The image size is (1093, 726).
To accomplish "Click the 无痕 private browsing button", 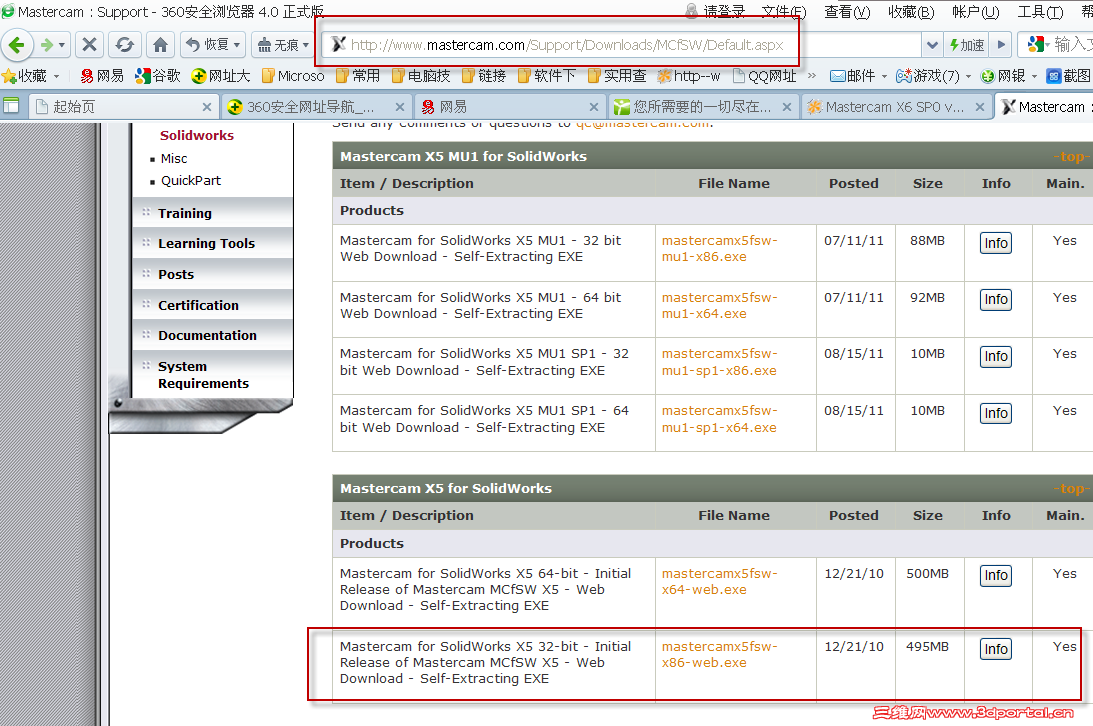I will [x=277, y=45].
